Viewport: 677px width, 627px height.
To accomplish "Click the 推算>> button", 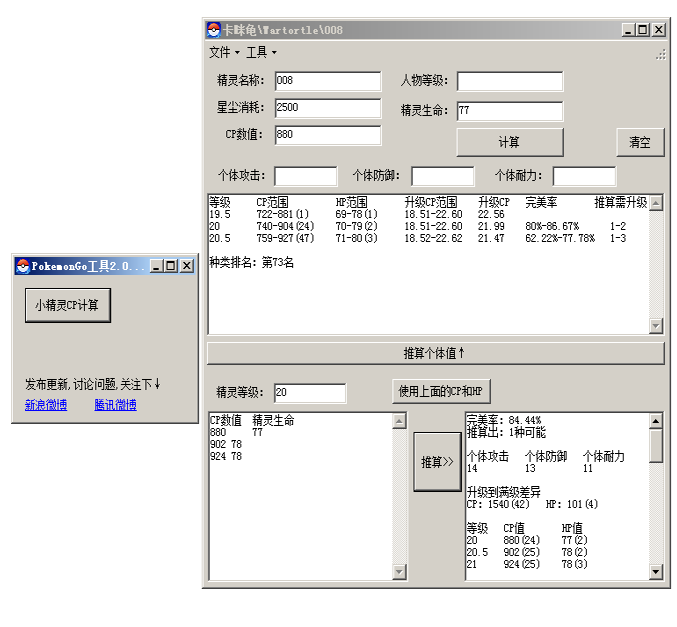I will [x=437, y=462].
